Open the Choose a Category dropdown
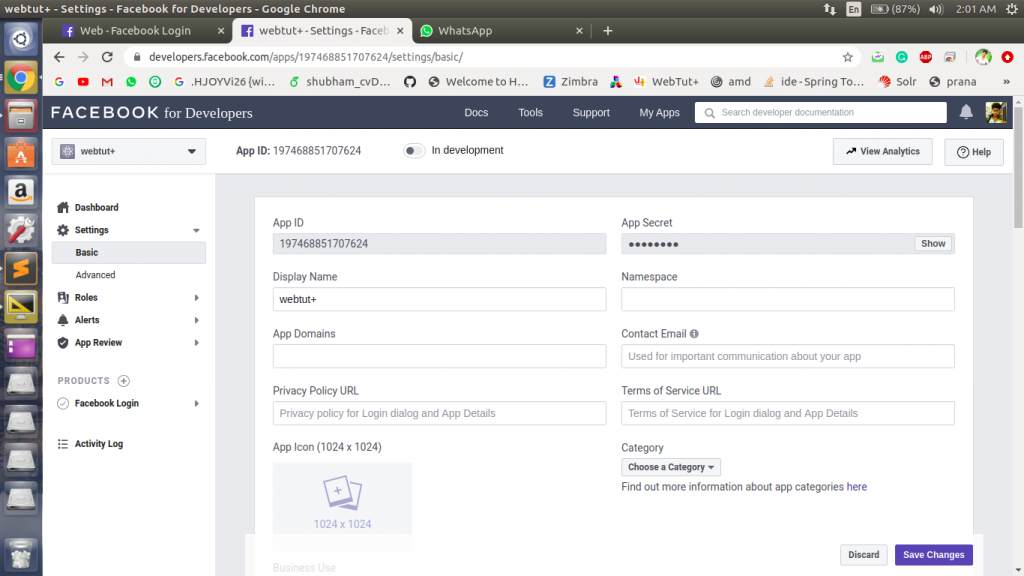This screenshot has height=576, width=1024. (671, 467)
